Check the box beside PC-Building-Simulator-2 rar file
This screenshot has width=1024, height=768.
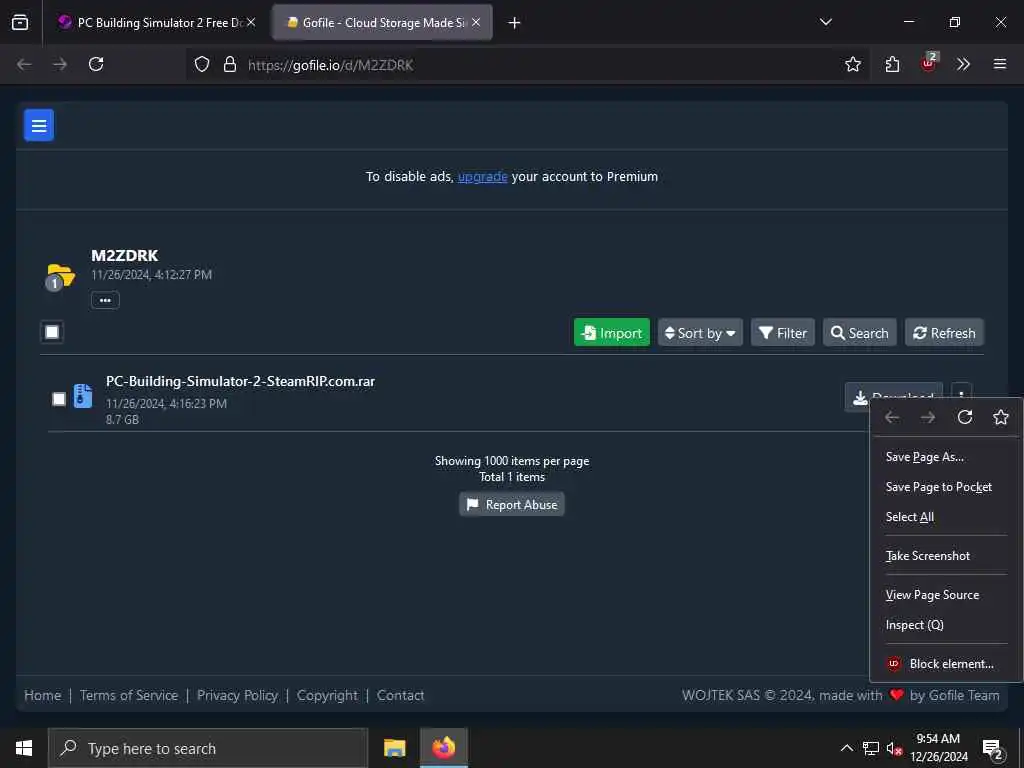(59, 398)
